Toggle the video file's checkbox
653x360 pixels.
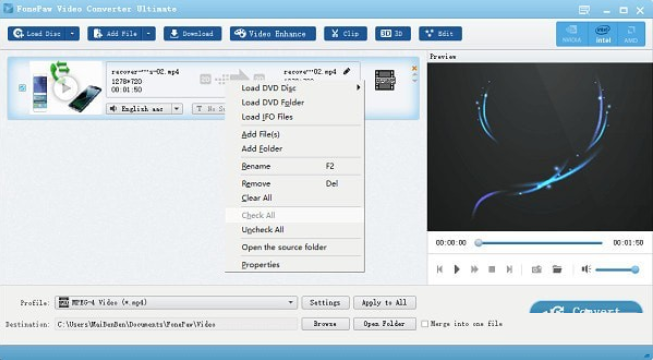click(x=22, y=88)
